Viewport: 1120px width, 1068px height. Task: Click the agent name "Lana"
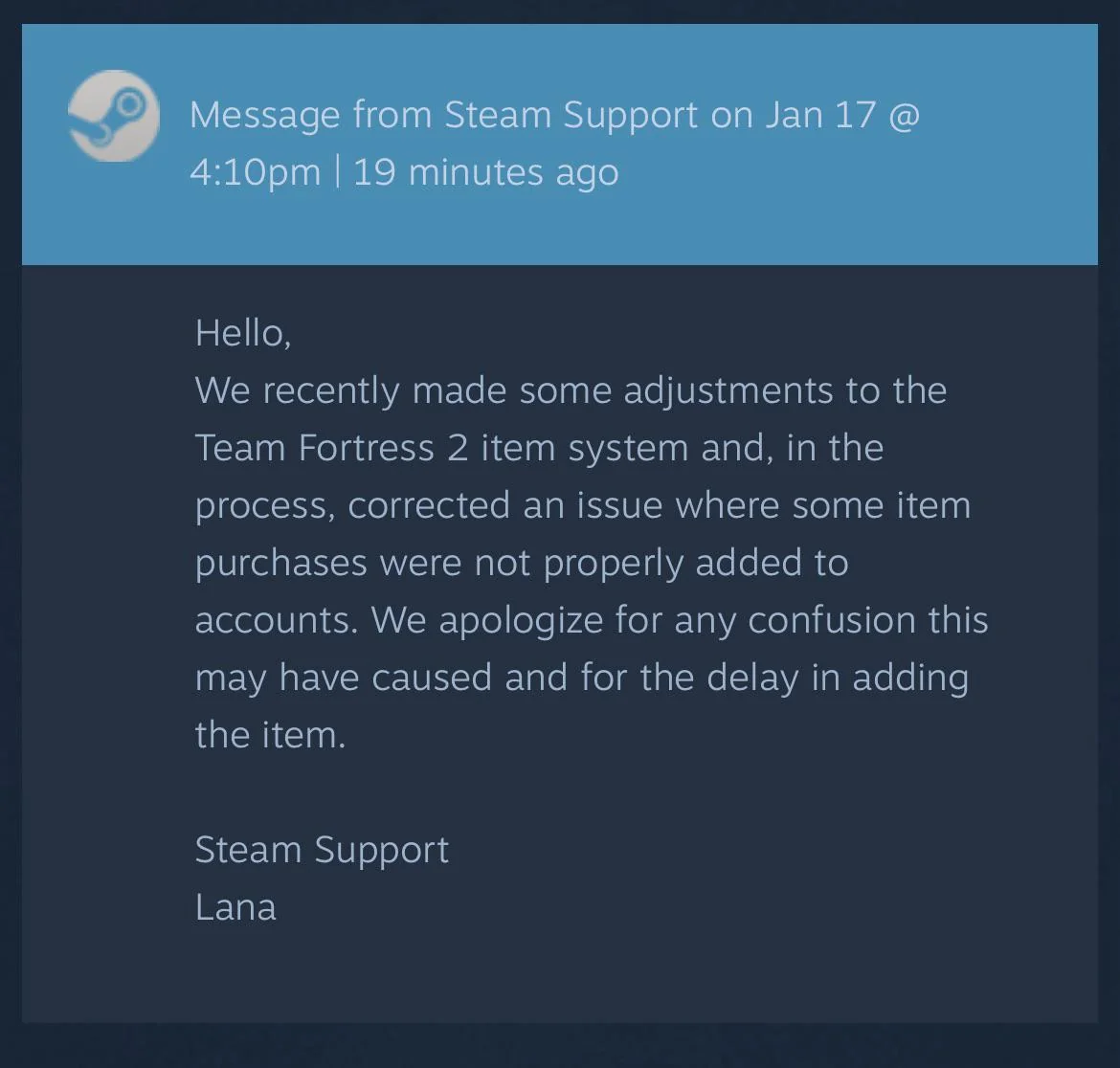tap(235, 908)
